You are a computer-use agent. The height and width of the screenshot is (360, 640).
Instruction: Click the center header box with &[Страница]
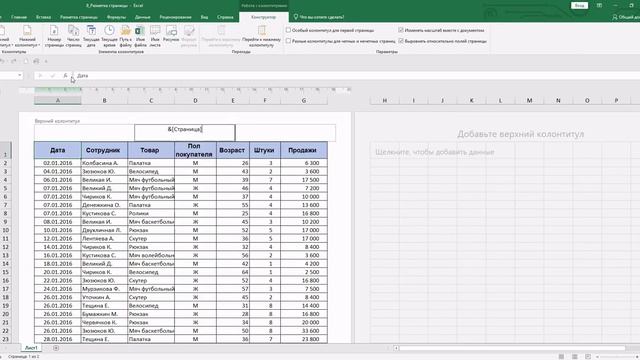click(x=184, y=133)
